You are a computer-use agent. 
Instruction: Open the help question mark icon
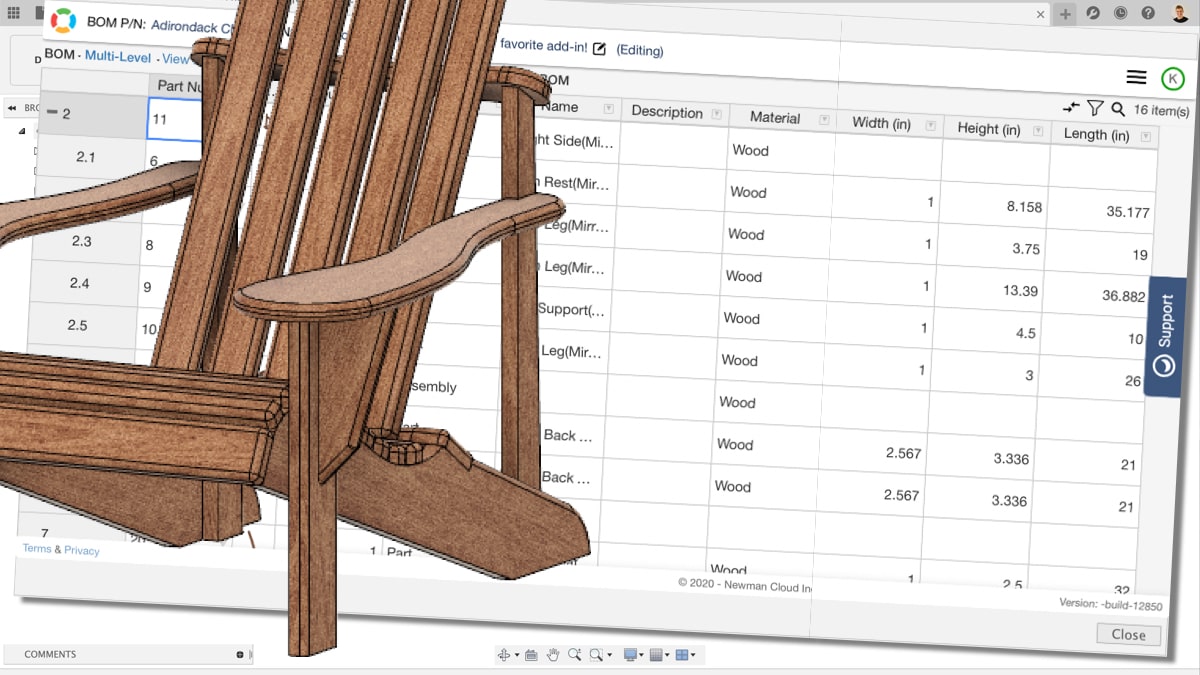tap(1148, 13)
